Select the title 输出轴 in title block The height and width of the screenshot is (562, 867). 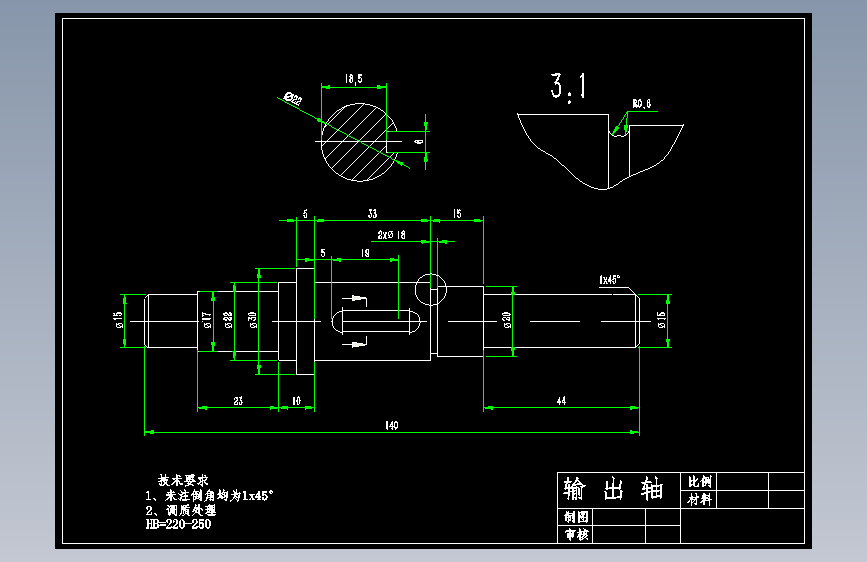point(614,489)
